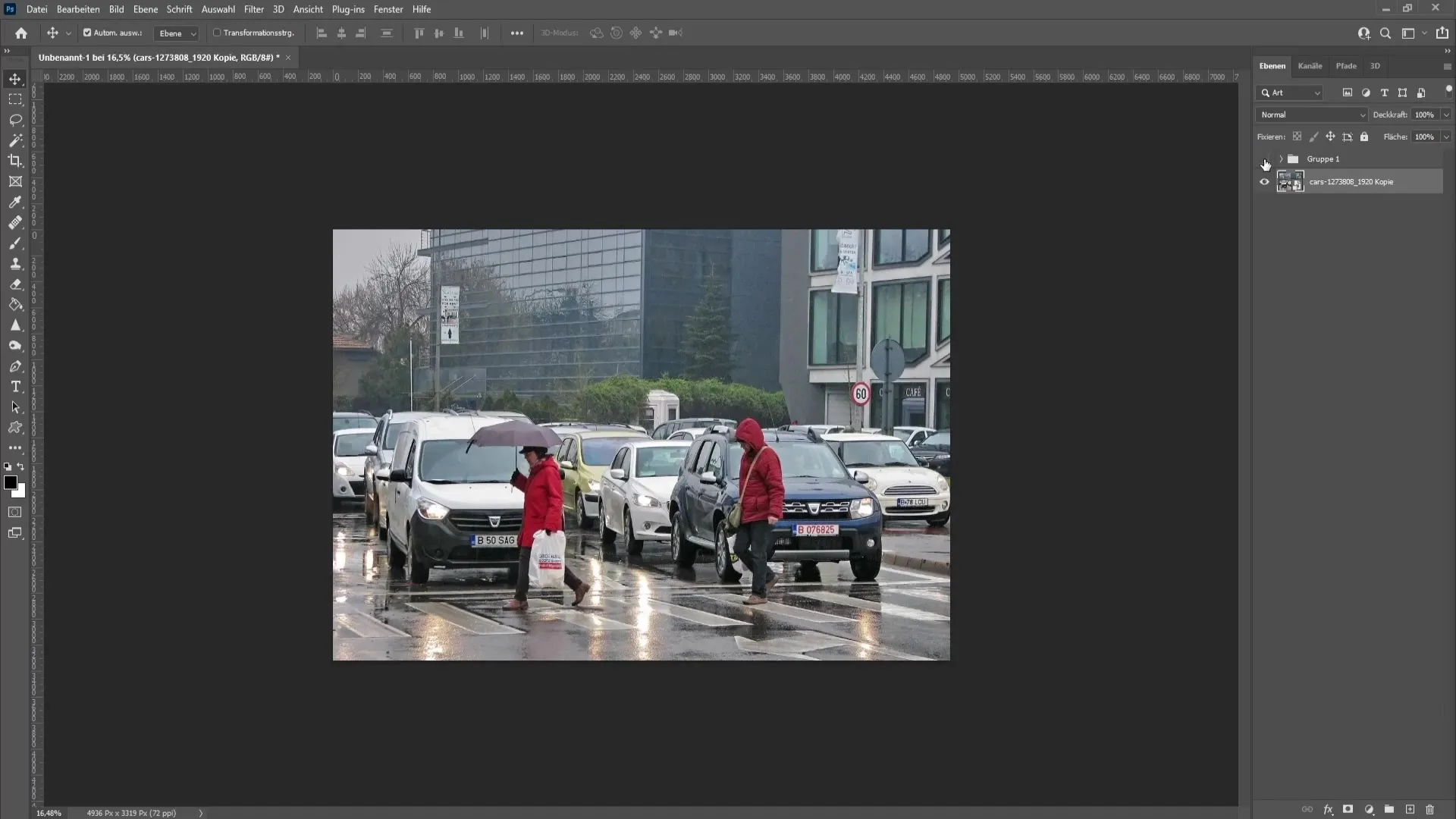Select the Brush tool

(15, 243)
